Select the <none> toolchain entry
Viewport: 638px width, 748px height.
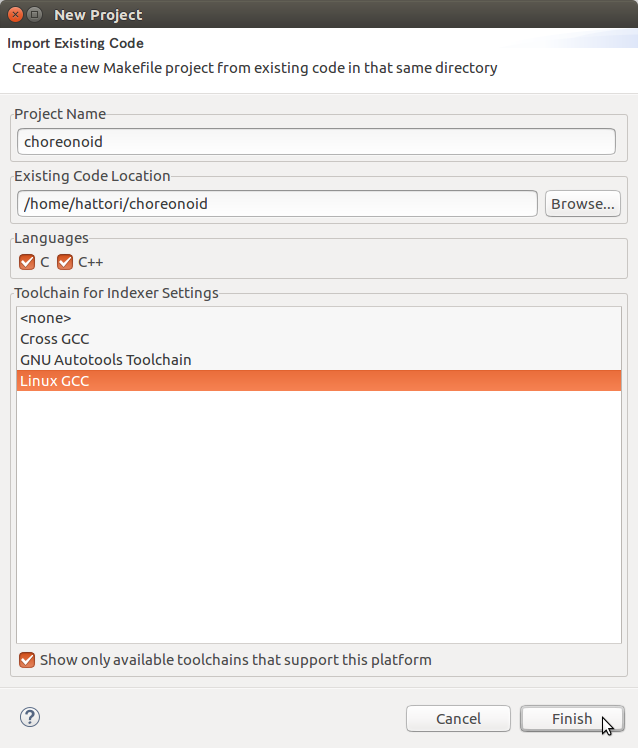point(46,318)
